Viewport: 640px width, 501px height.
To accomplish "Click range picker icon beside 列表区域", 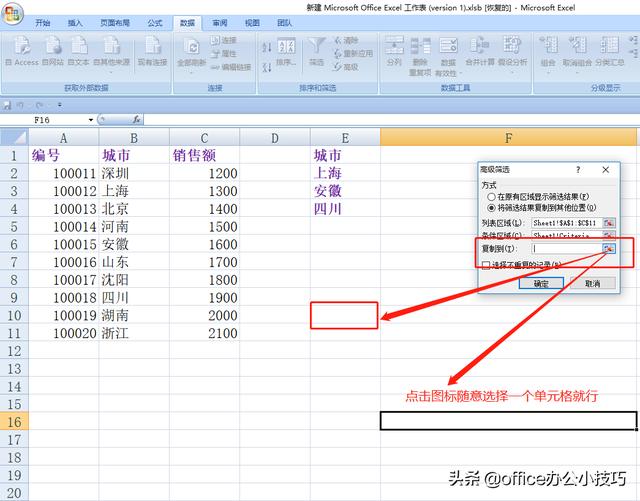I will pos(609,223).
